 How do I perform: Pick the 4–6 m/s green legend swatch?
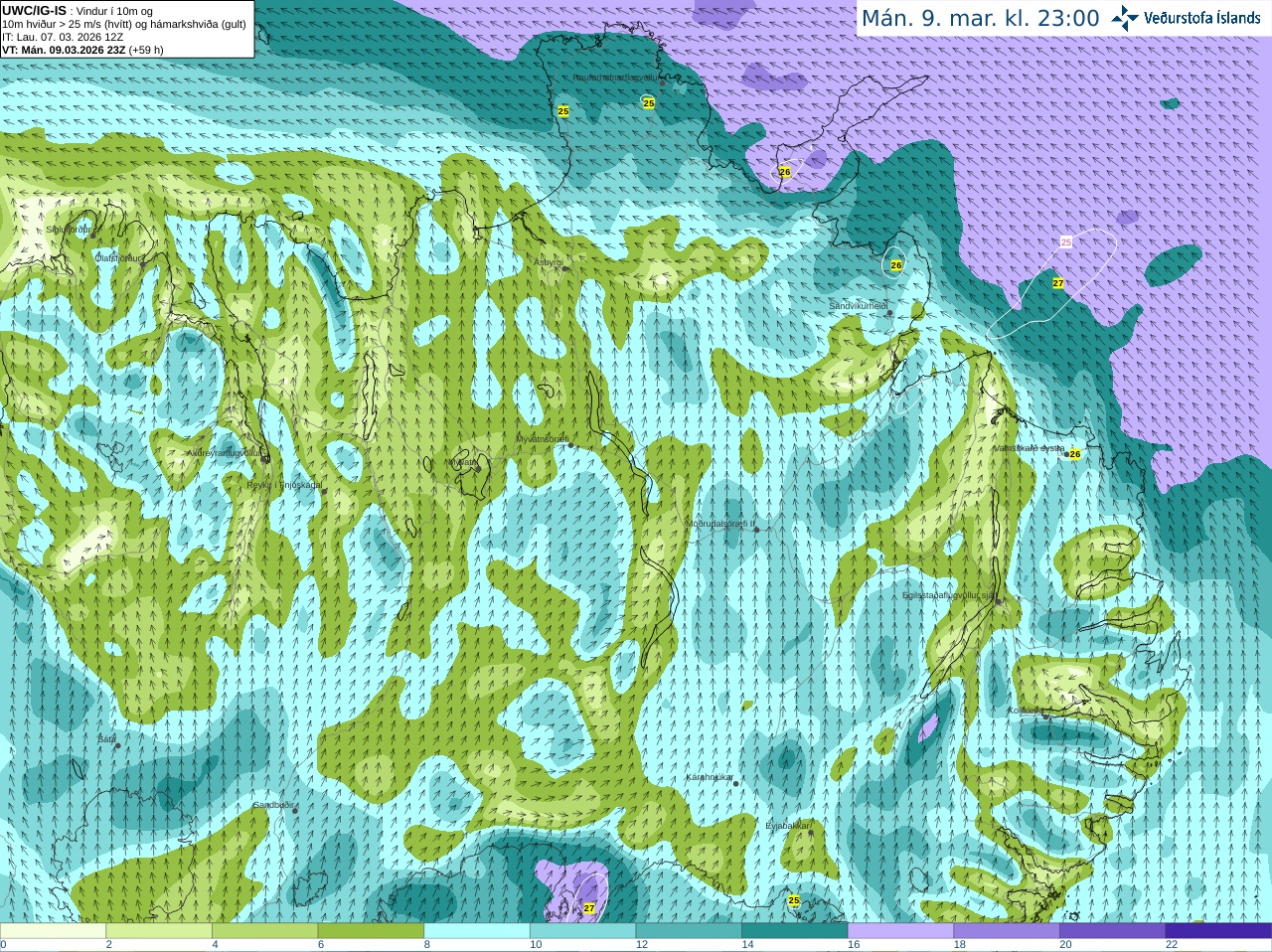coord(264,930)
